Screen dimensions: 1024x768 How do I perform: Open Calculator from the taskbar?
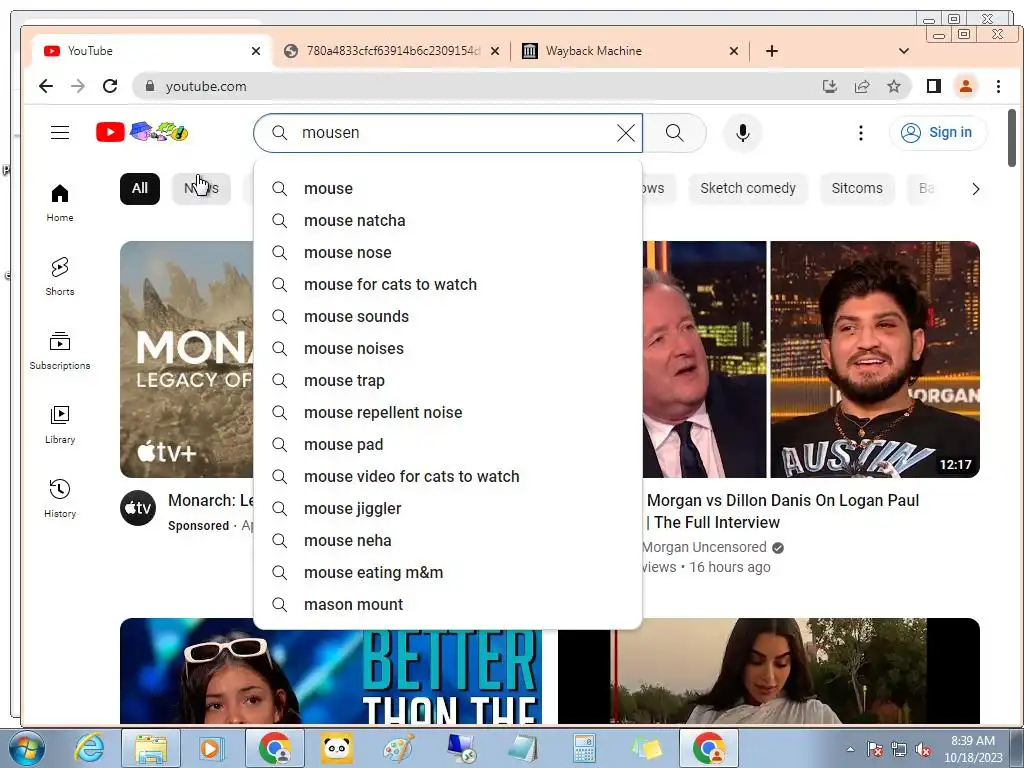(584, 748)
